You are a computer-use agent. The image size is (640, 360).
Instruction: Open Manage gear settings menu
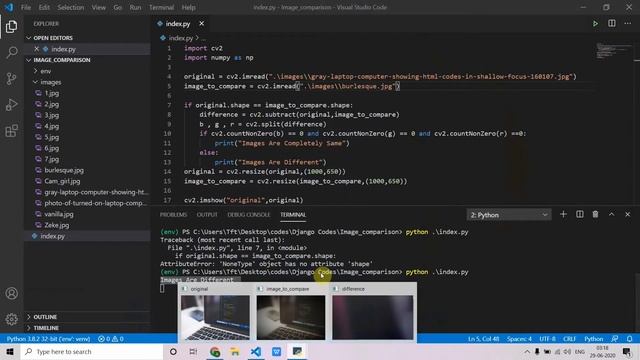pyautogui.click(x=11, y=319)
